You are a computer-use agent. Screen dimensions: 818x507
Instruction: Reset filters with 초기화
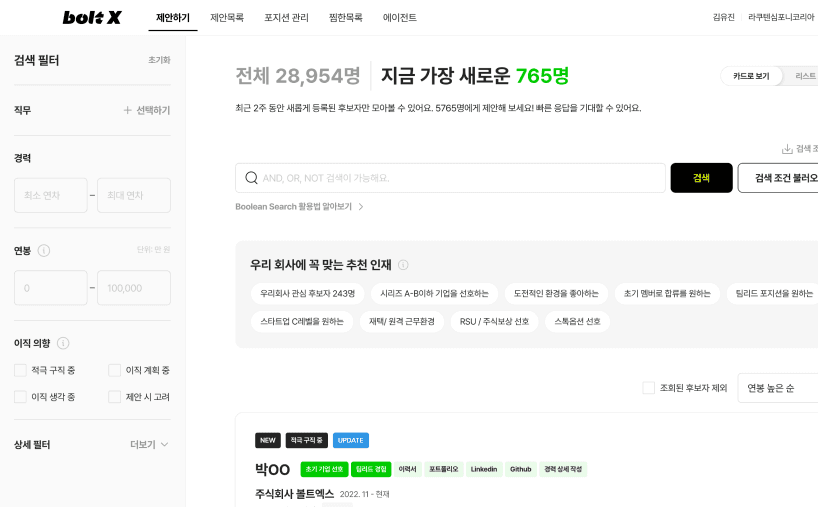(x=159, y=60)
